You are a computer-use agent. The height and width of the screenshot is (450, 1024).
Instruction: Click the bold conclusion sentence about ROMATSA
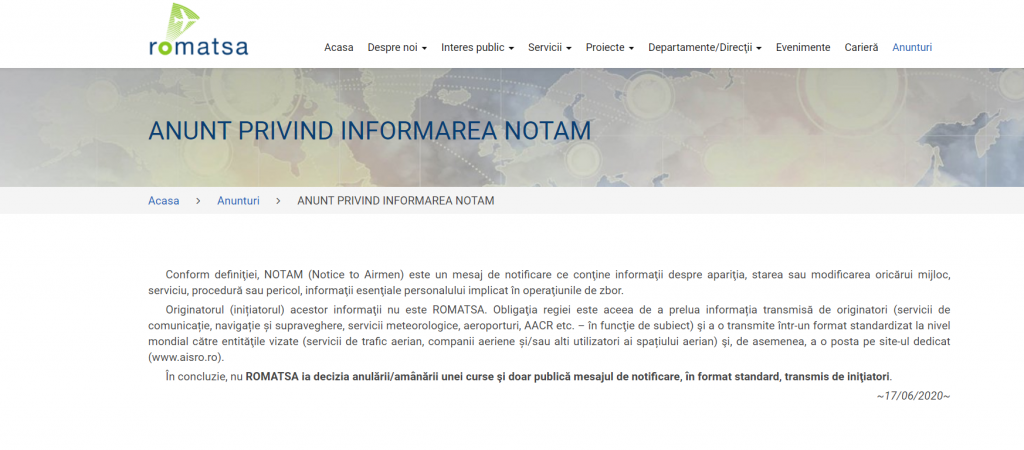click(x=568, y=377)
